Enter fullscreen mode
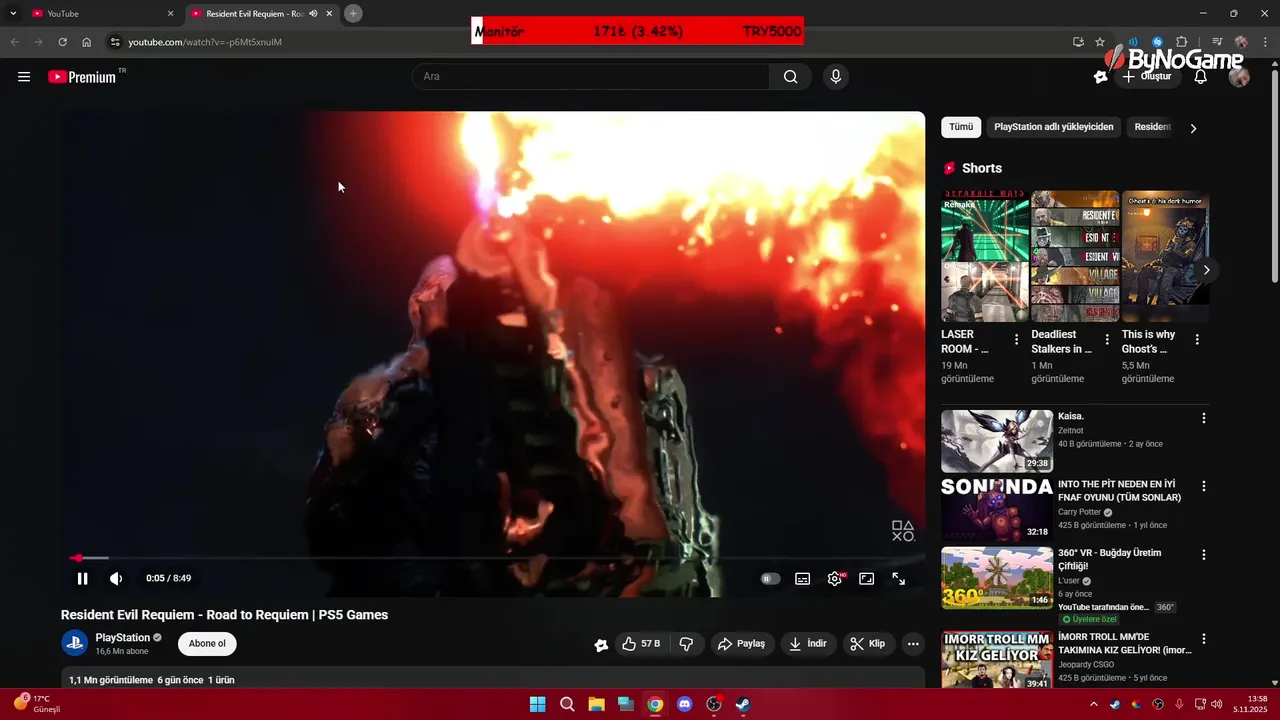The height and width of the screenshot is (720, 1280). click(x=899, y=578)
